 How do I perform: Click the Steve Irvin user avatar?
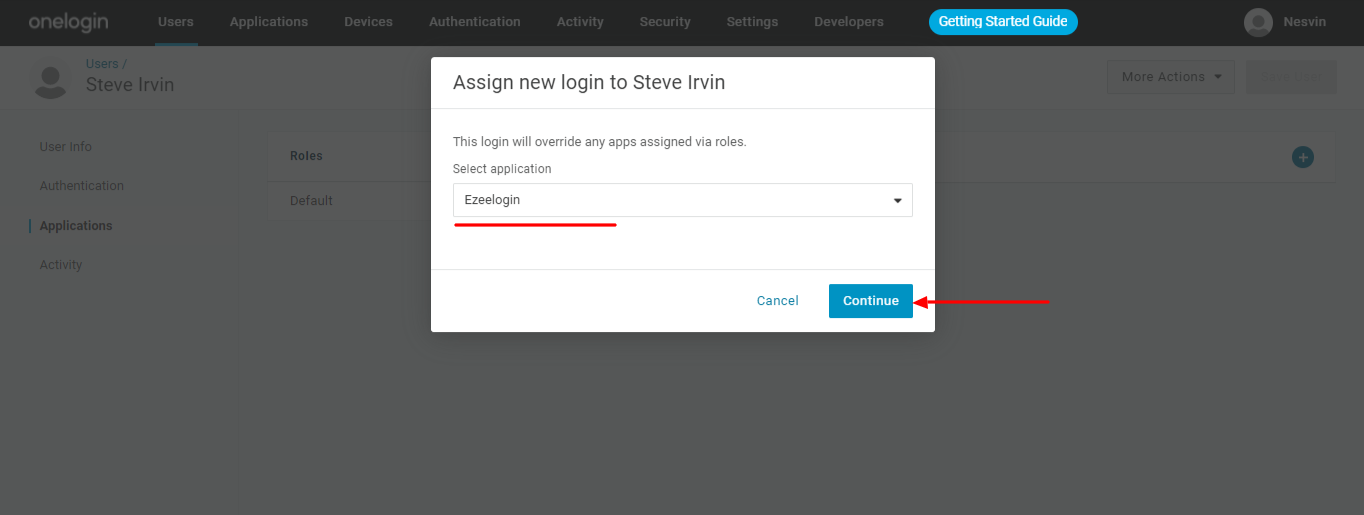[51, 79]
